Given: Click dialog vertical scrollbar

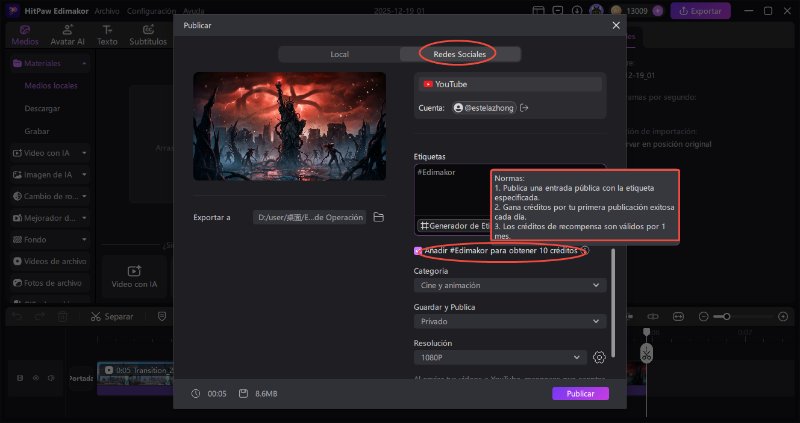Looking at the screenshot, I should pos(613,303).
